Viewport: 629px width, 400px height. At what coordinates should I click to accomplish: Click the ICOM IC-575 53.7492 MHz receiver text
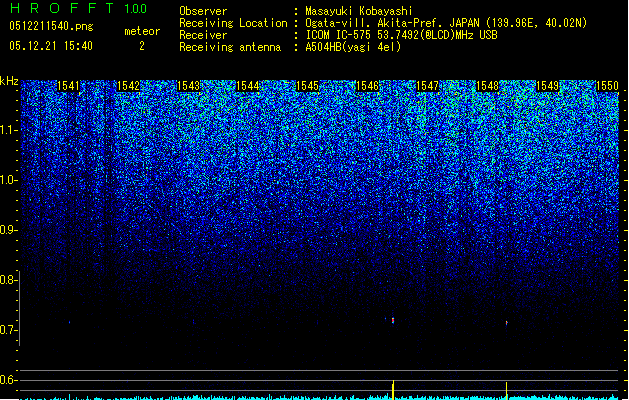click(x=402, y=35)
